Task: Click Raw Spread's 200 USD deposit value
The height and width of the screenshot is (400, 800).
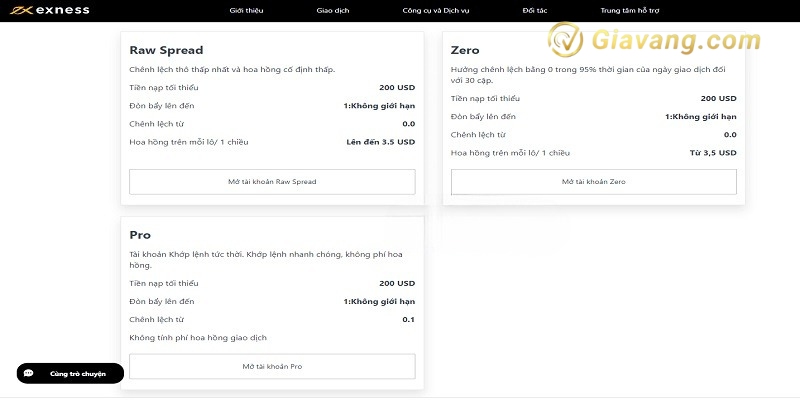Action: 397,88
